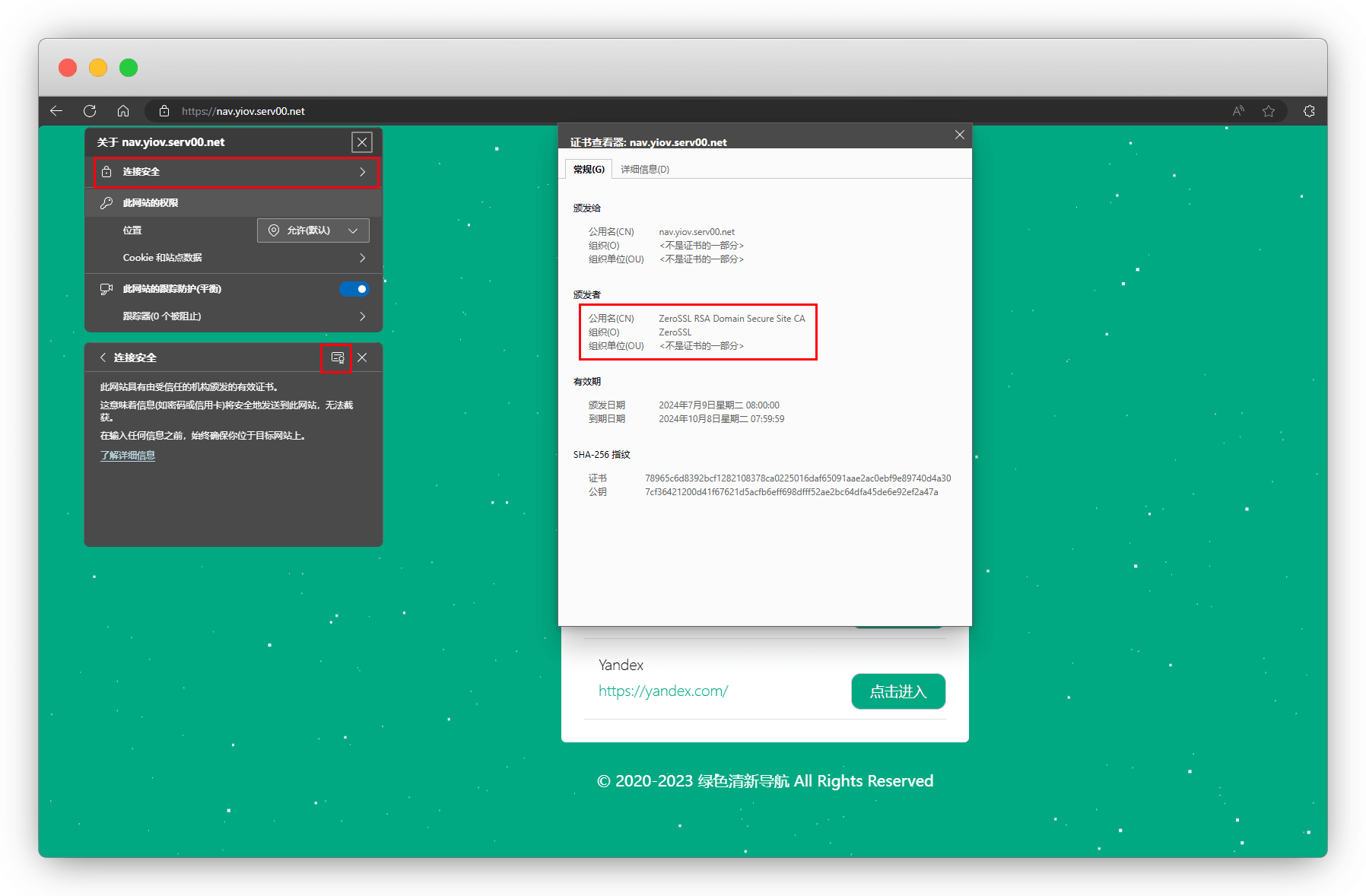Open 连接安全 connection security entry

click(x=236, y=172)
